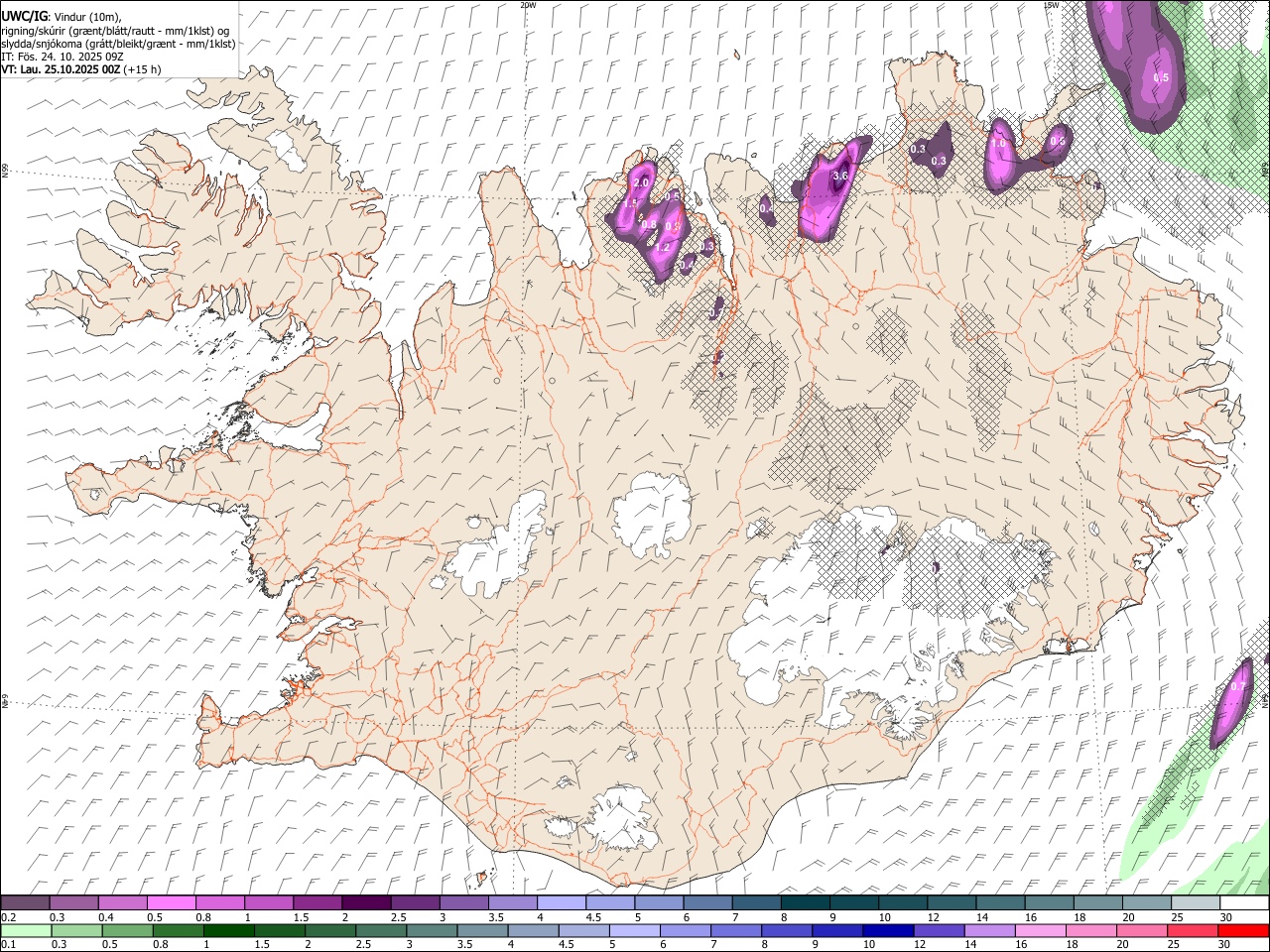Click the 20 label in upper legend row
Screen dimensions: 1270x952
tap(1129, 917)
